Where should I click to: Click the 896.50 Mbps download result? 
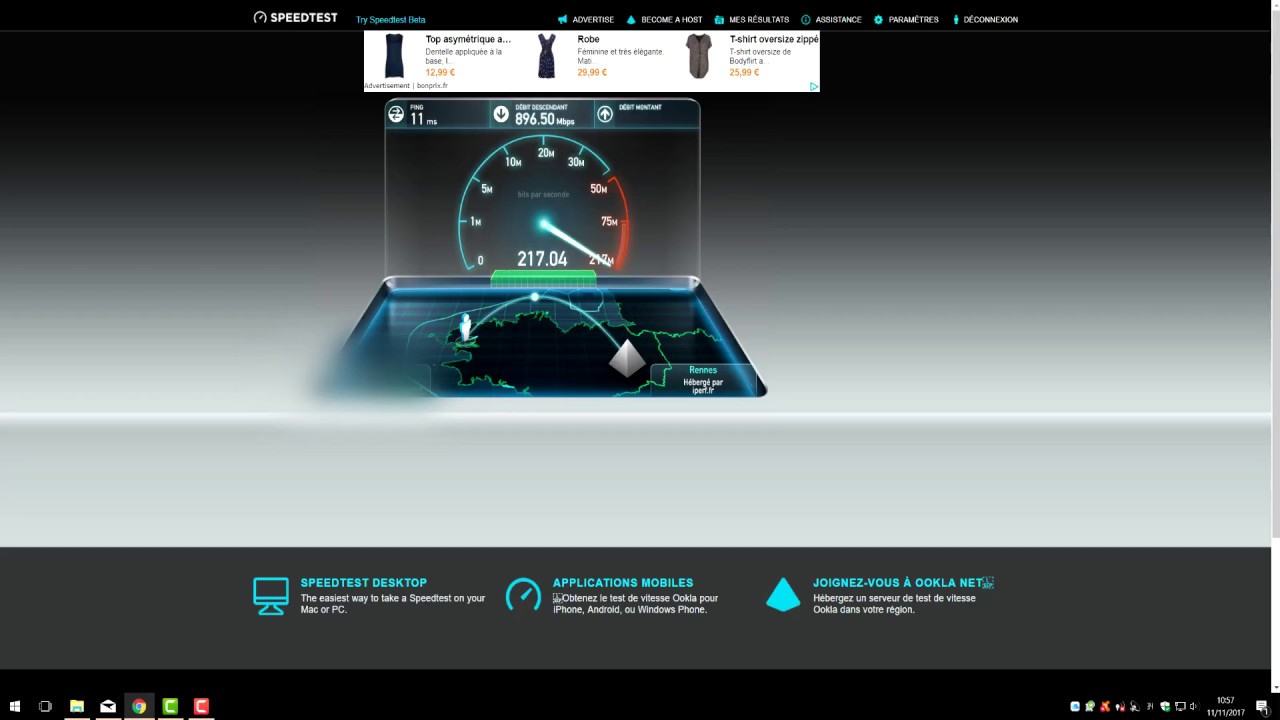pos(545,119)
